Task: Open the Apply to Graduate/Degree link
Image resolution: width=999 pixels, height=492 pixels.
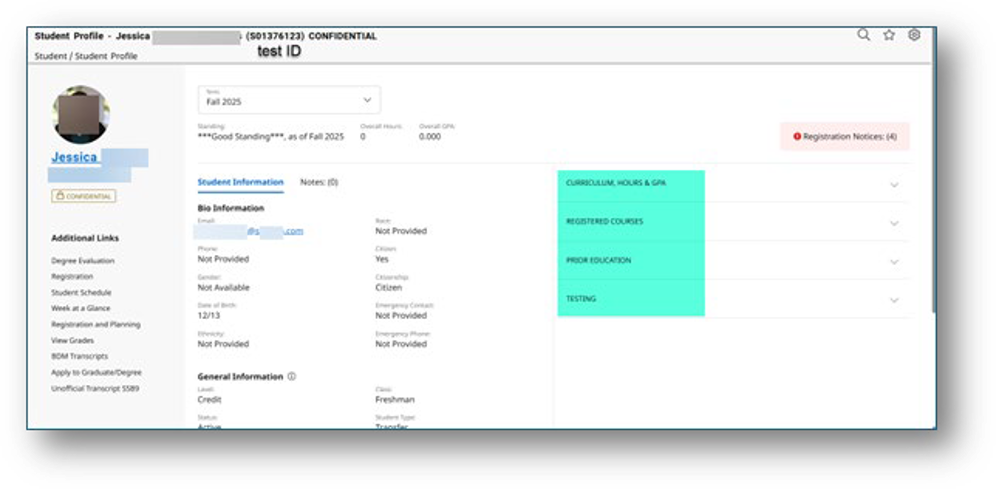Action: click(x=96, y=372)
